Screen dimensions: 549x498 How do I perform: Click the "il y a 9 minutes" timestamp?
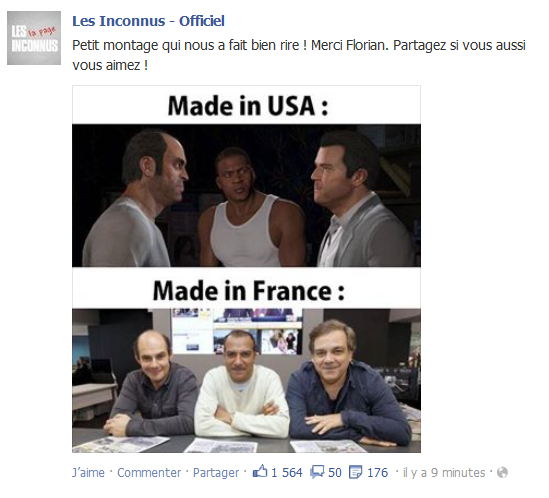[x=444, y=472]
